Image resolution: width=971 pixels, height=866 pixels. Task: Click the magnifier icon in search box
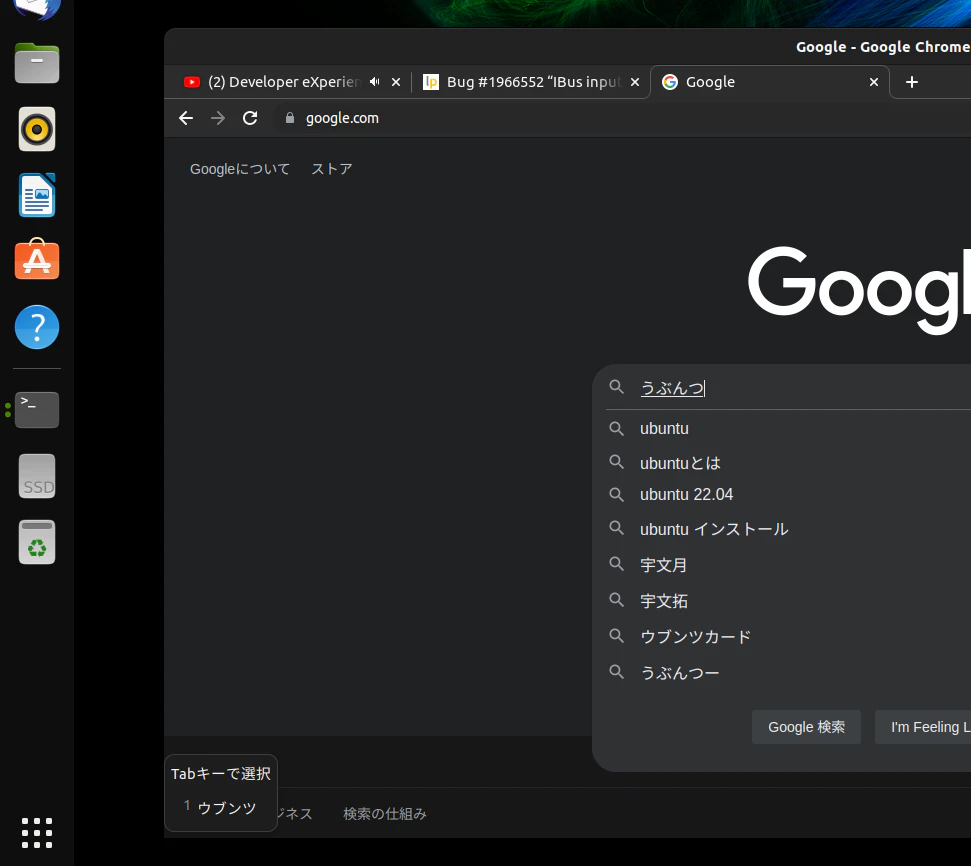coord(616,387)
